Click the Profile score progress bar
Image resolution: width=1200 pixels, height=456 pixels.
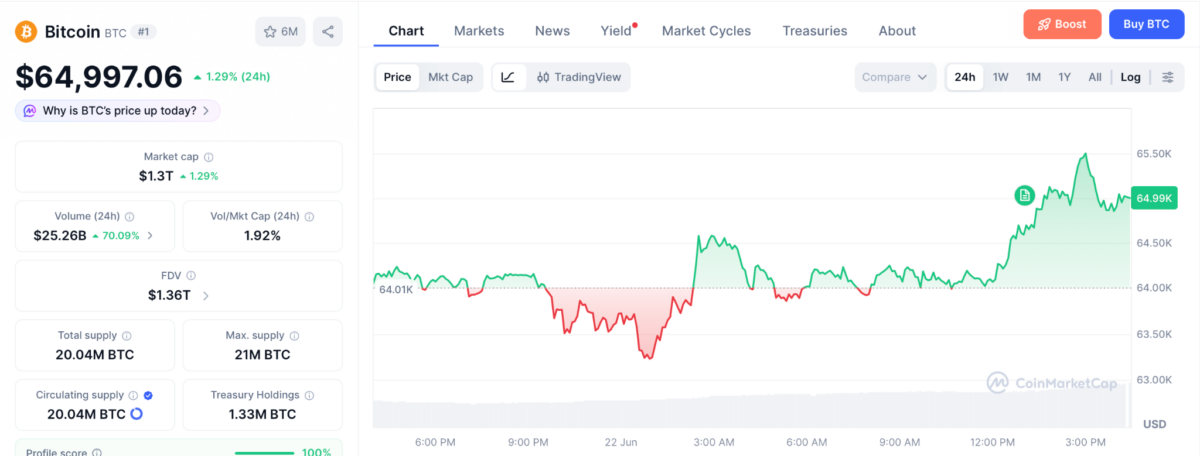click(264, 453)
